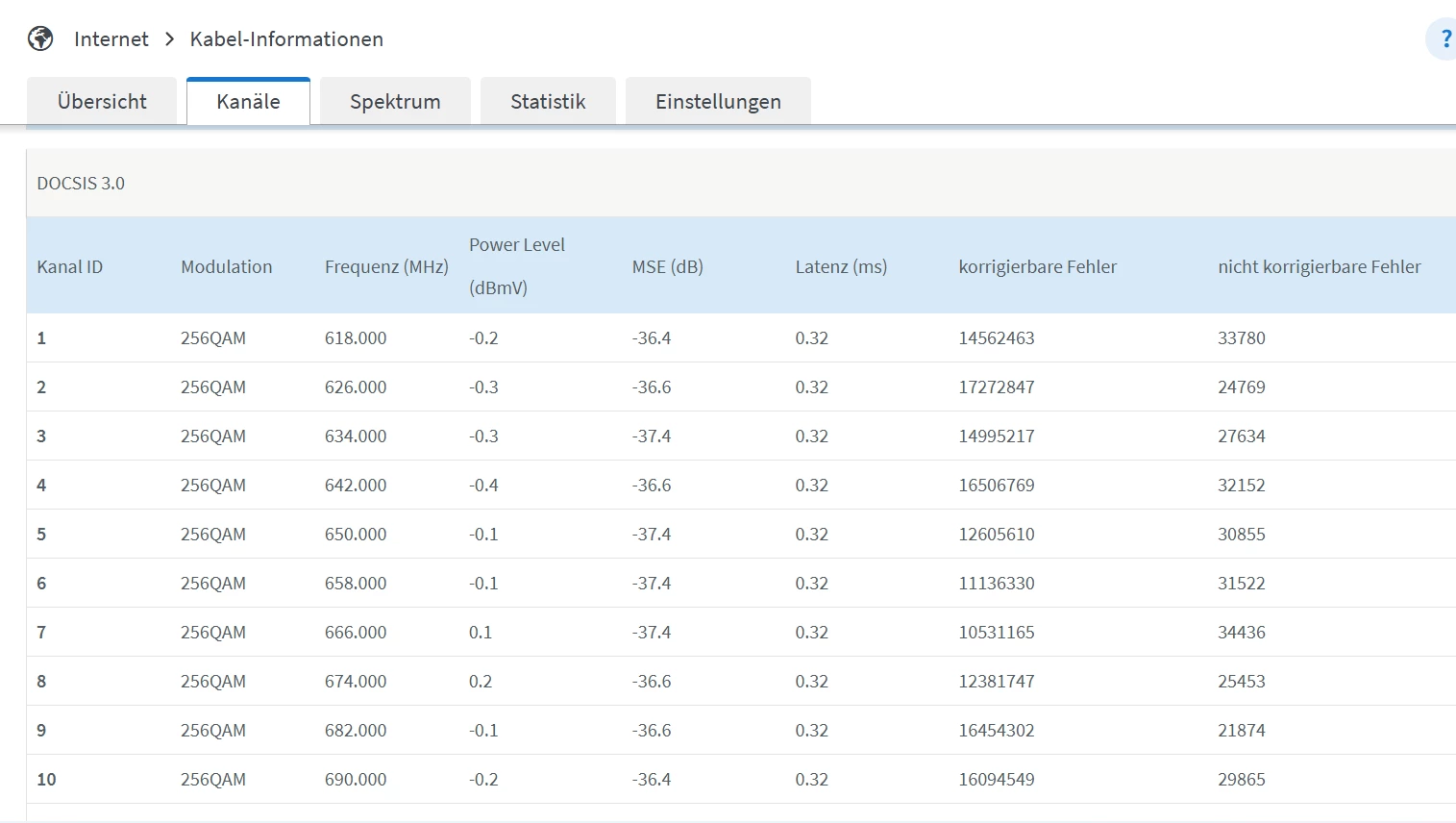Viewport: 1456px width, 823px height.
Task: Open the Spektrum tab
Action: tap(395, 102)
